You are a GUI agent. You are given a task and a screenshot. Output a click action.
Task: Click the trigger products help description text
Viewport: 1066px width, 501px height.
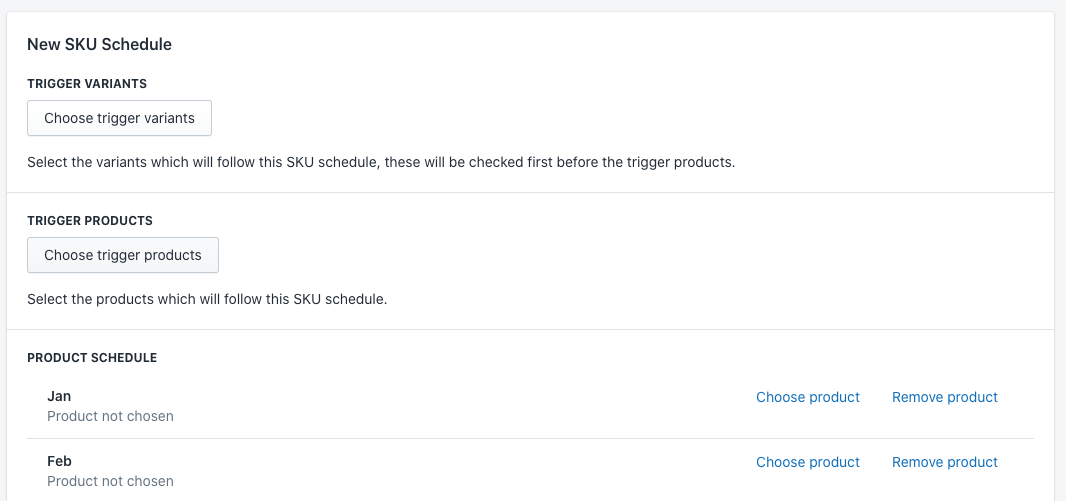[x=206, y=298]
